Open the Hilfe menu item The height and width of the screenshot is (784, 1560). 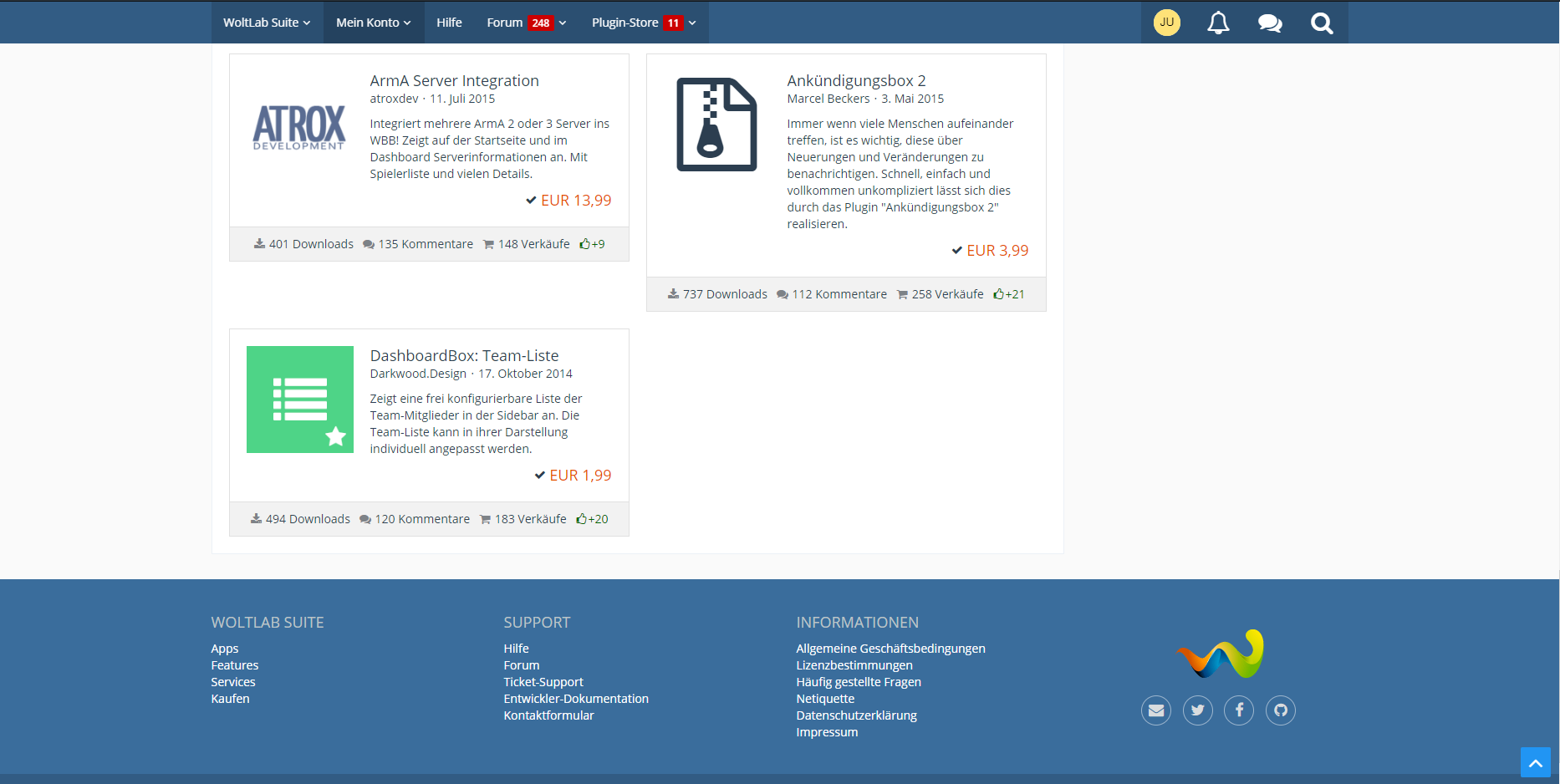(x=449, y=23)
